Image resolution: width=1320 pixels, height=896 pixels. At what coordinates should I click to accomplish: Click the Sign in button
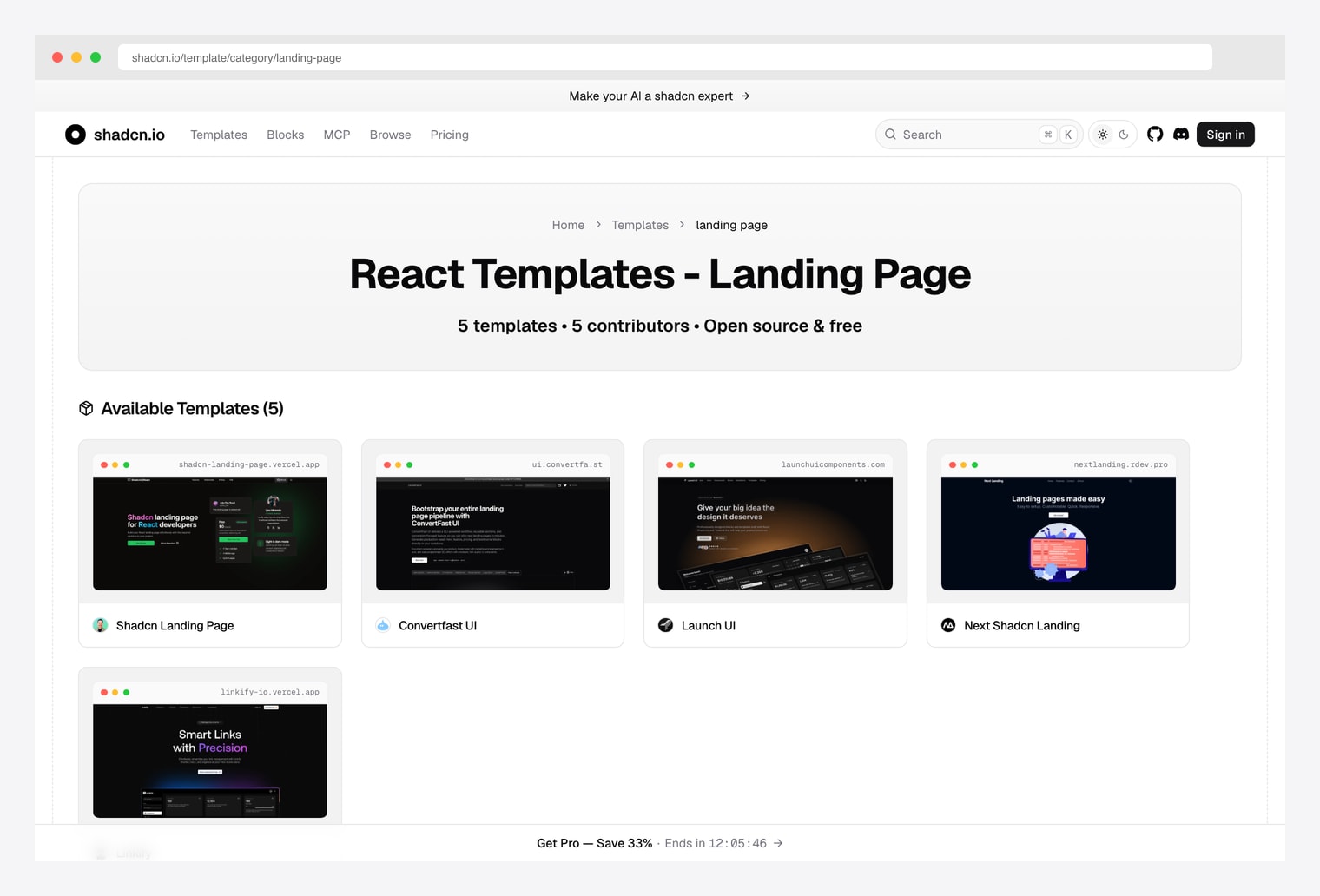(1225, 135)
